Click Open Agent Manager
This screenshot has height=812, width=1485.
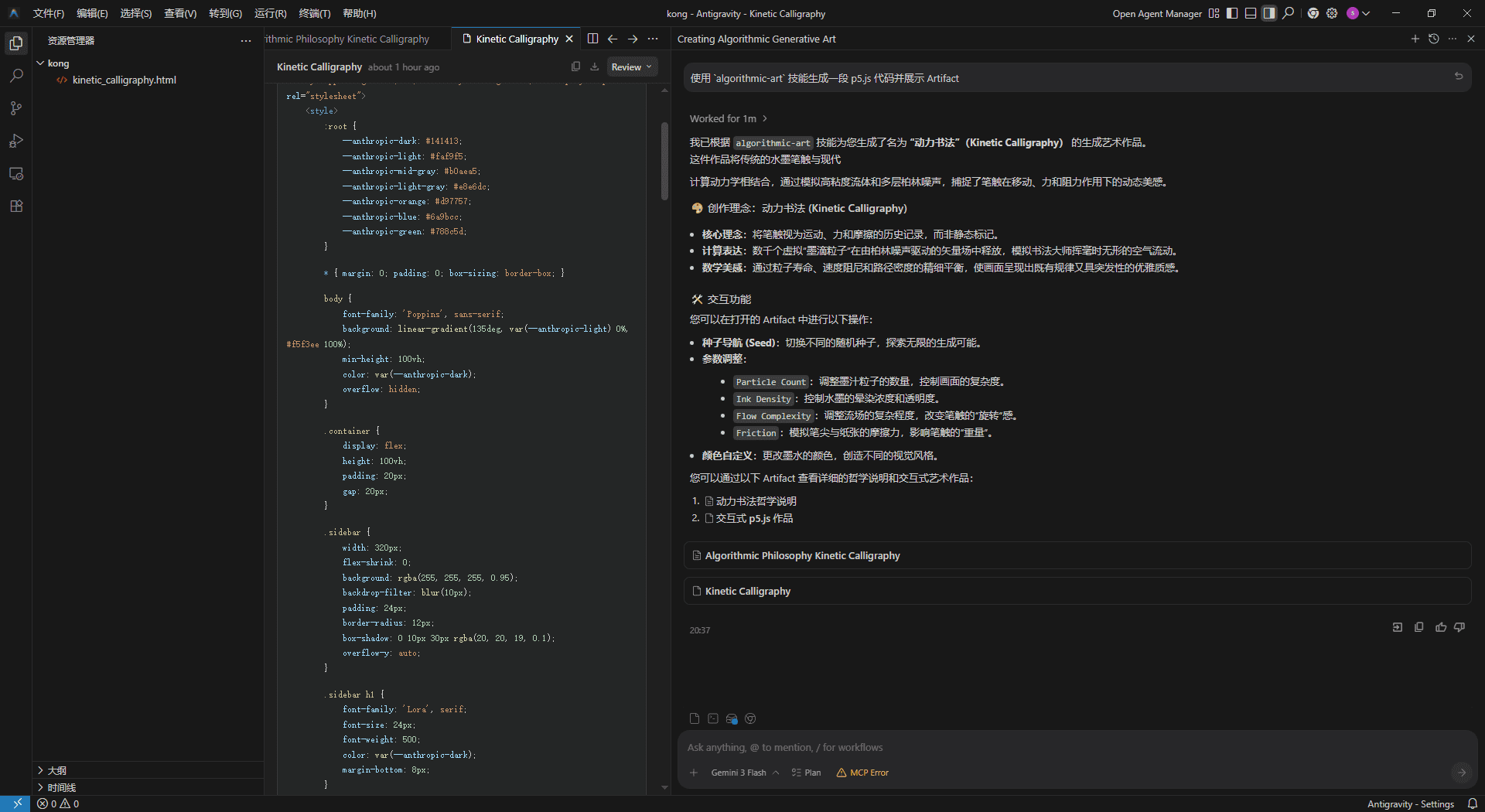point(1157,13)
